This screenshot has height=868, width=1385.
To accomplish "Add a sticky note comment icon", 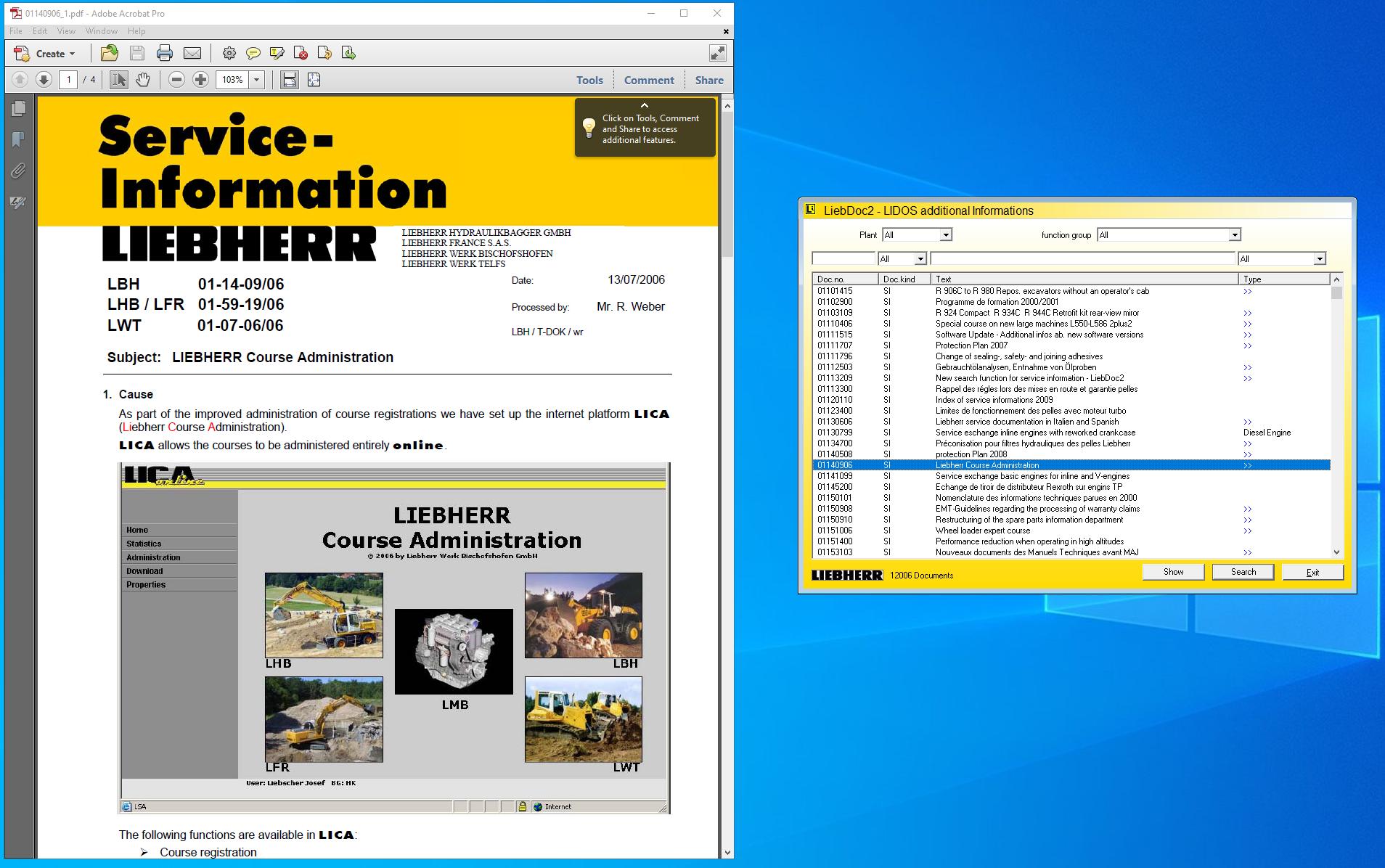I will tap(253, 53).
